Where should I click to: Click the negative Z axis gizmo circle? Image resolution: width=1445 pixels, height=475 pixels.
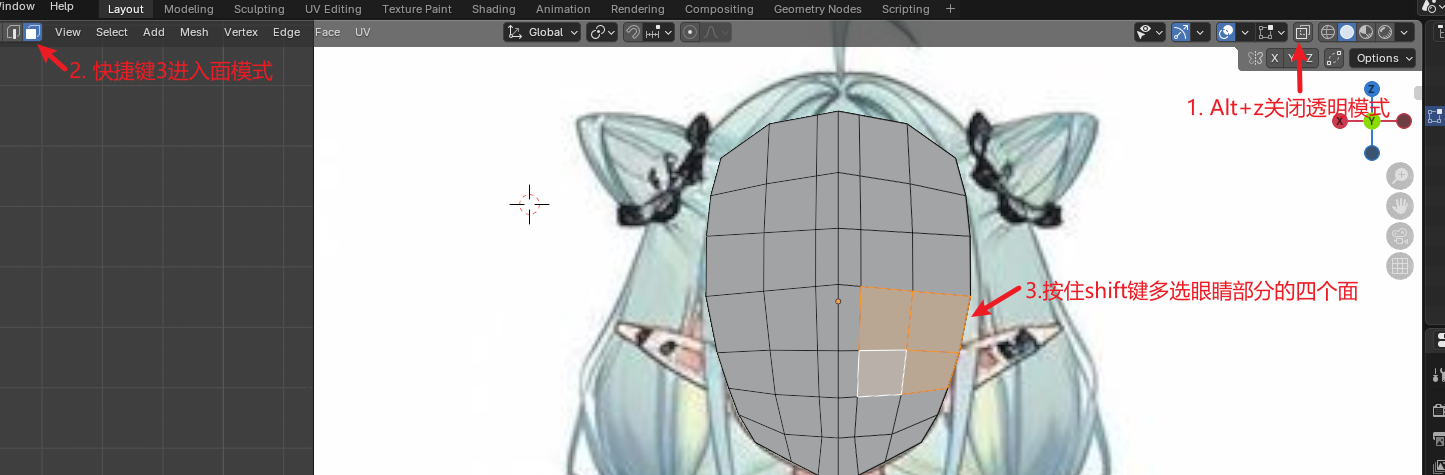click(1372, 153)
